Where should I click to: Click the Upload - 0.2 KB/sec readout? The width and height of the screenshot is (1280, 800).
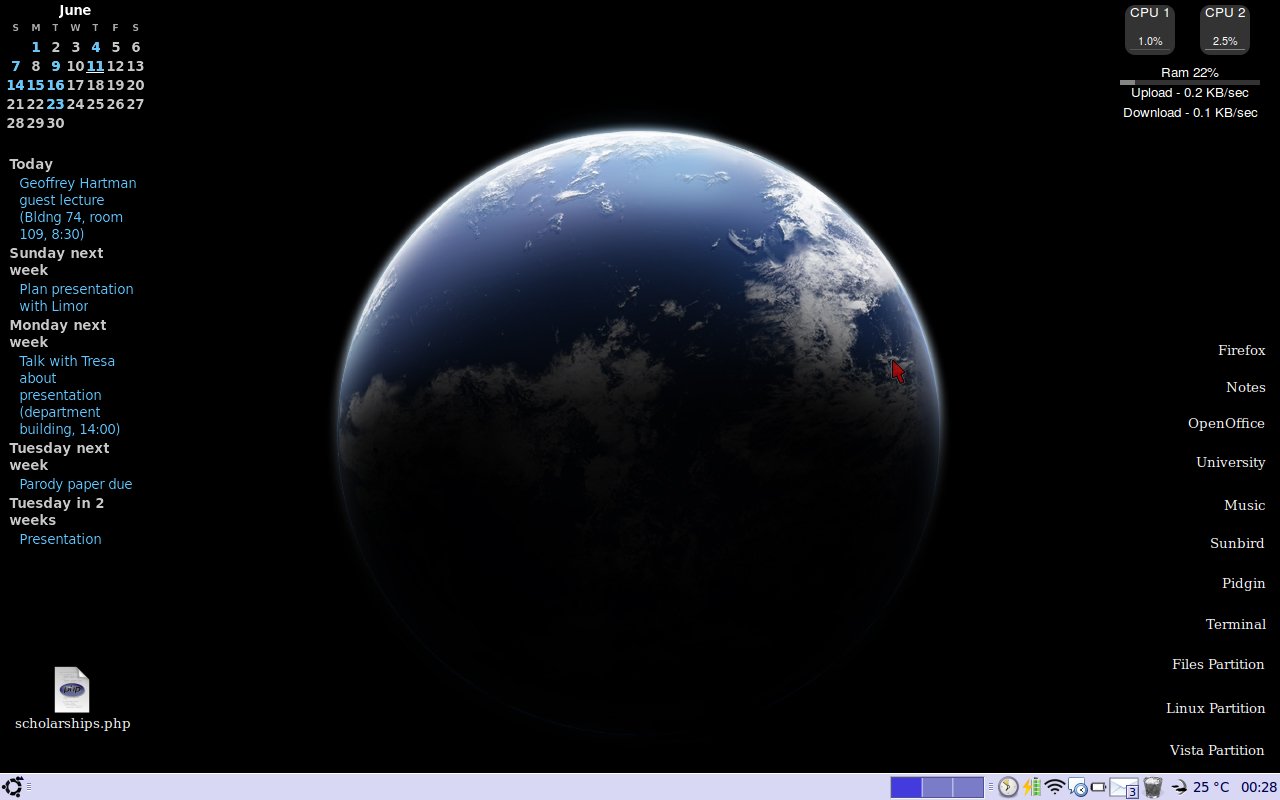point(1190,92)
